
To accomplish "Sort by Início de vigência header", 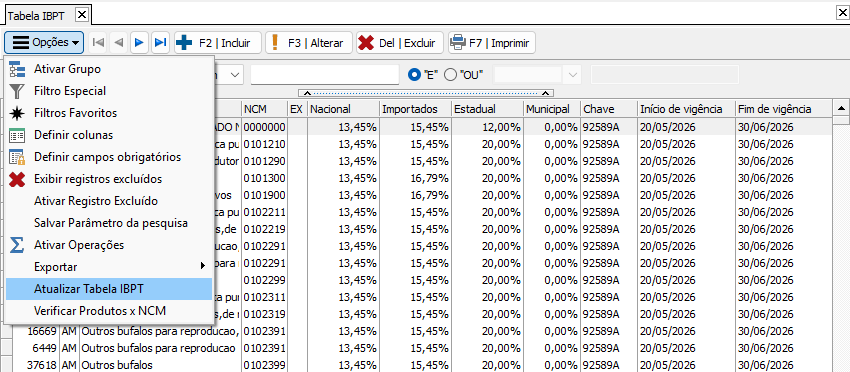I will [686, 109].
